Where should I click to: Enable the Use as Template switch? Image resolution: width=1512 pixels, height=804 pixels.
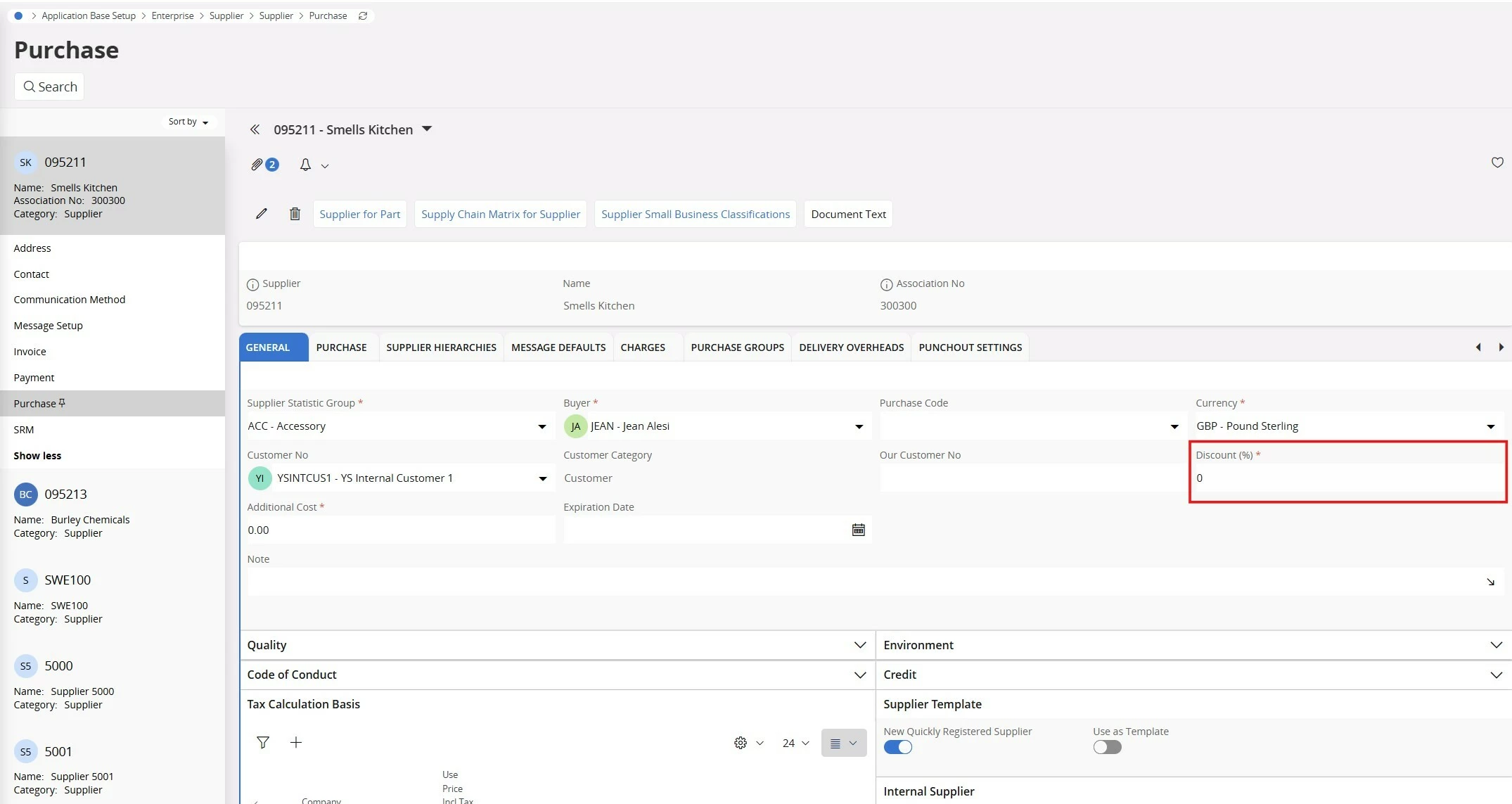tap(1107, 747)
